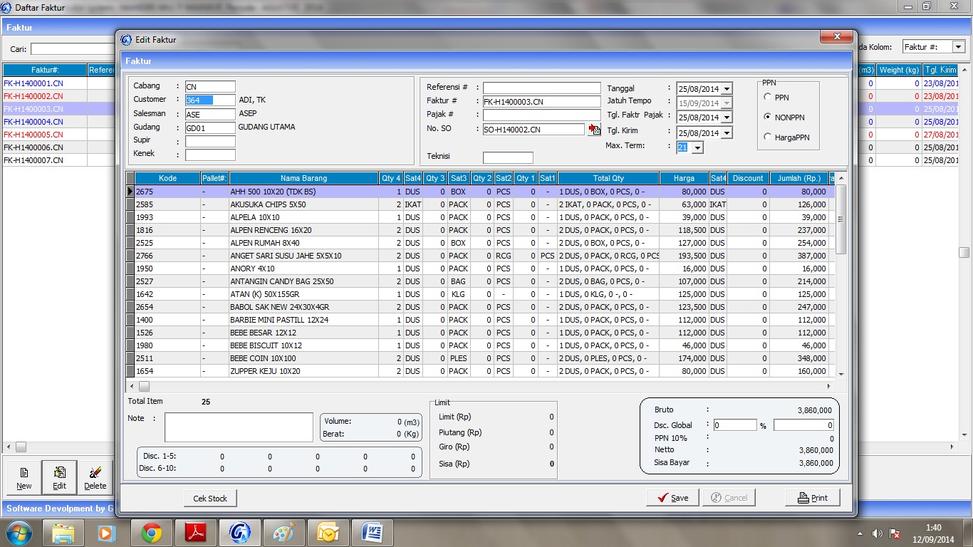Click the Dsc. Global amount field
973x547 pixels.
tap(804, 425)
